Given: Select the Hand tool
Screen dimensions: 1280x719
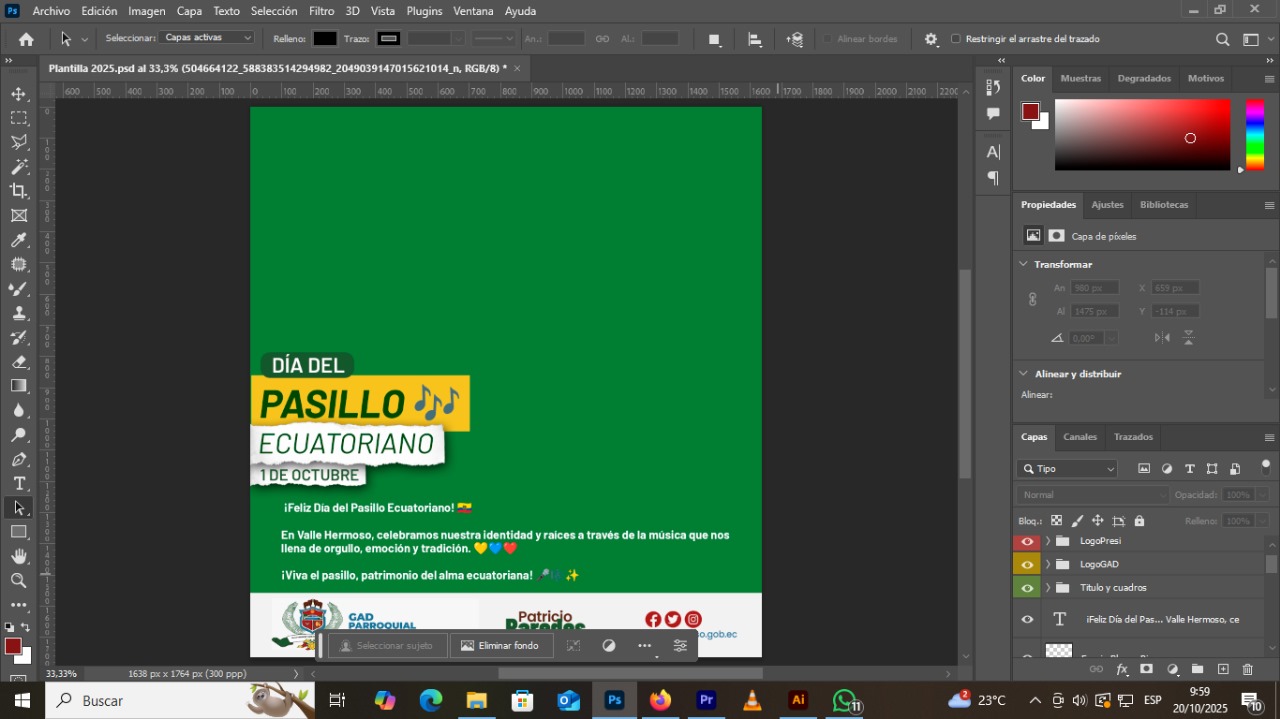Looking at the screenshot, I should tap(19, 556).
